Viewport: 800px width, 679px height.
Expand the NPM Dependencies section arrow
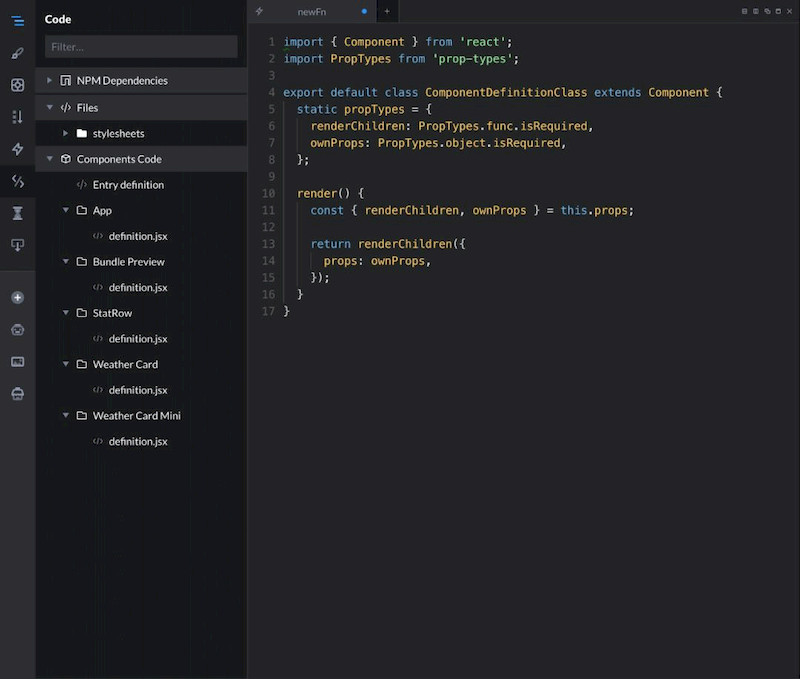coord(49,81)
